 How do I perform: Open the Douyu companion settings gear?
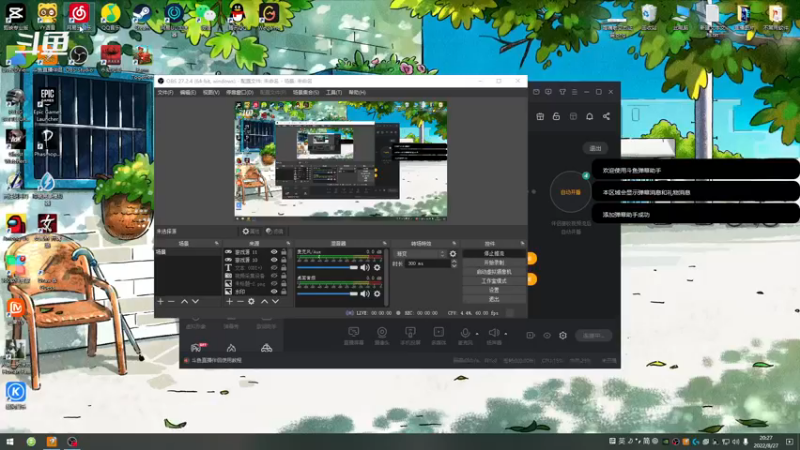[563, 335]
